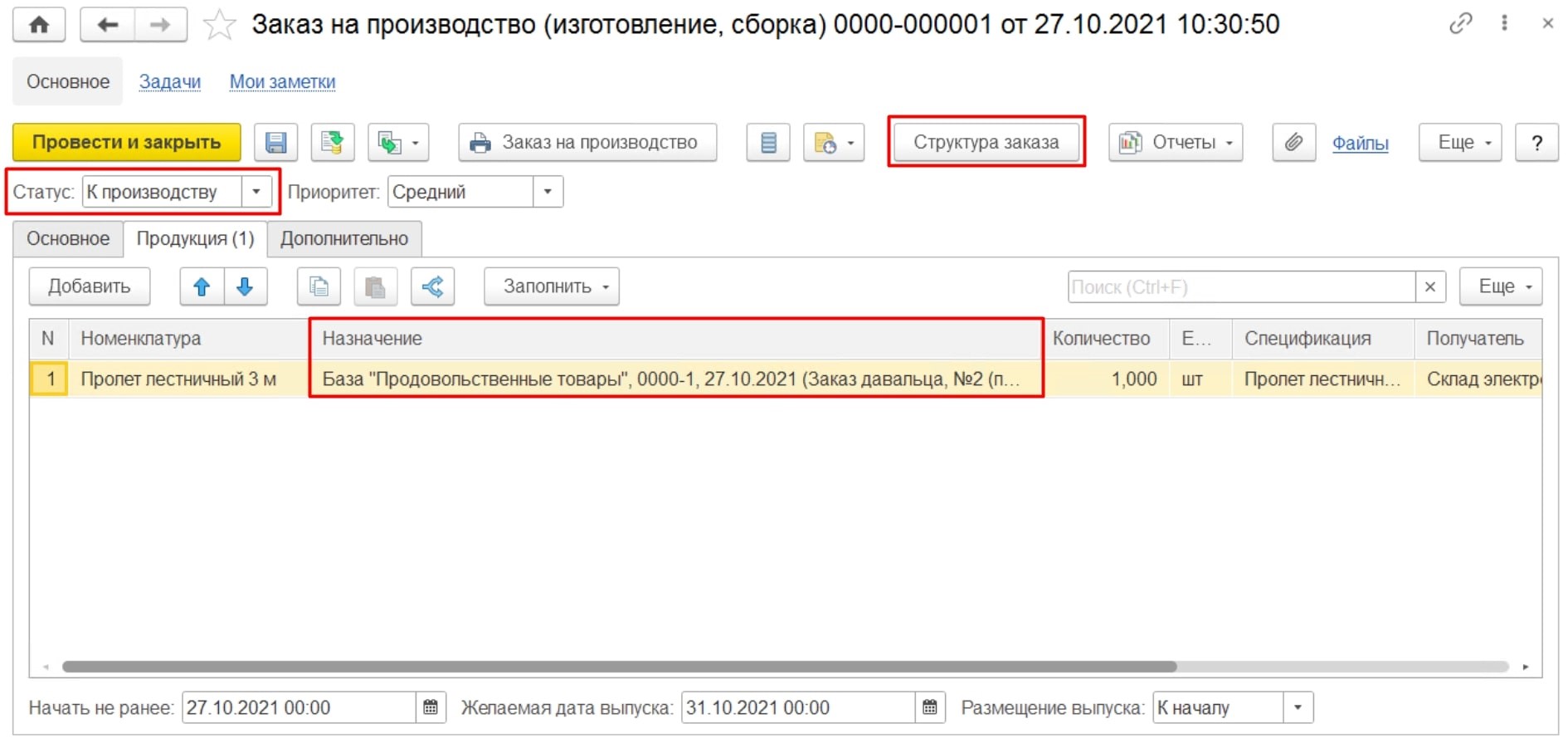The height and width of the screenshot is (743, 1568).
Task: Open the top toolbar Еще menu
Action: tap(1460, 143)
